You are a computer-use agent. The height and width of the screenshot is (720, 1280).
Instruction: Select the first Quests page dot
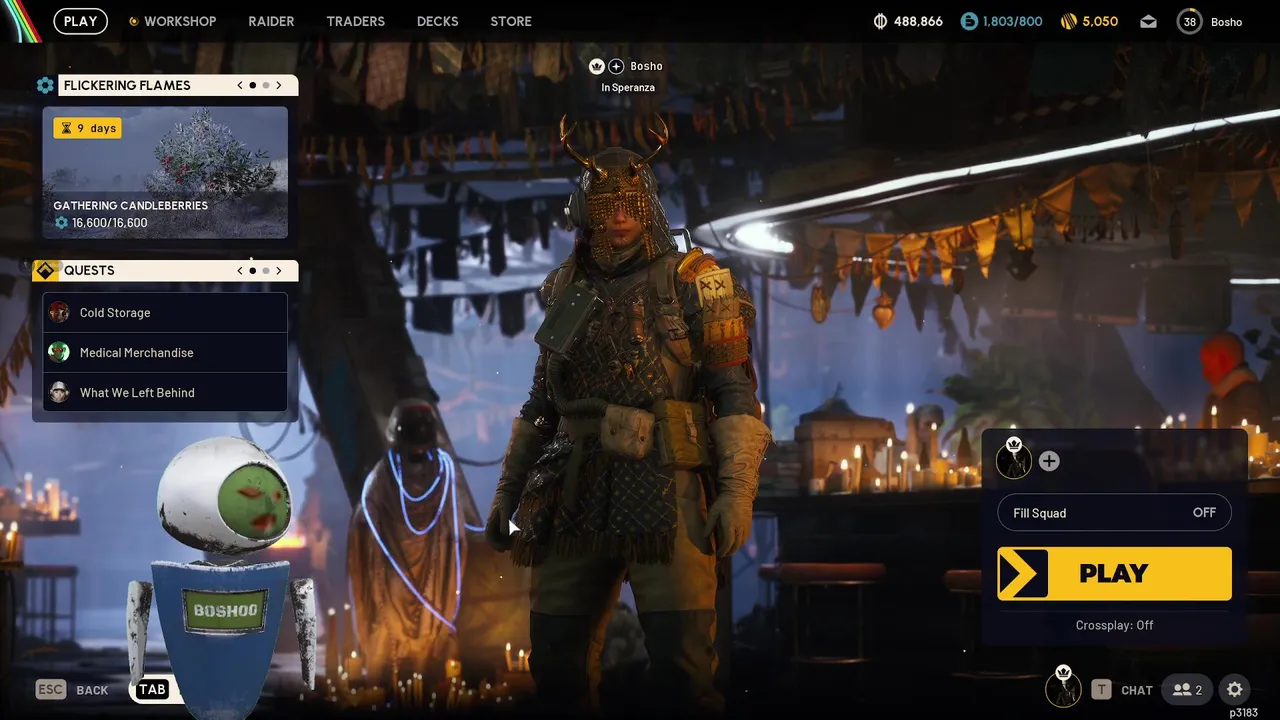tap(252, 270)
